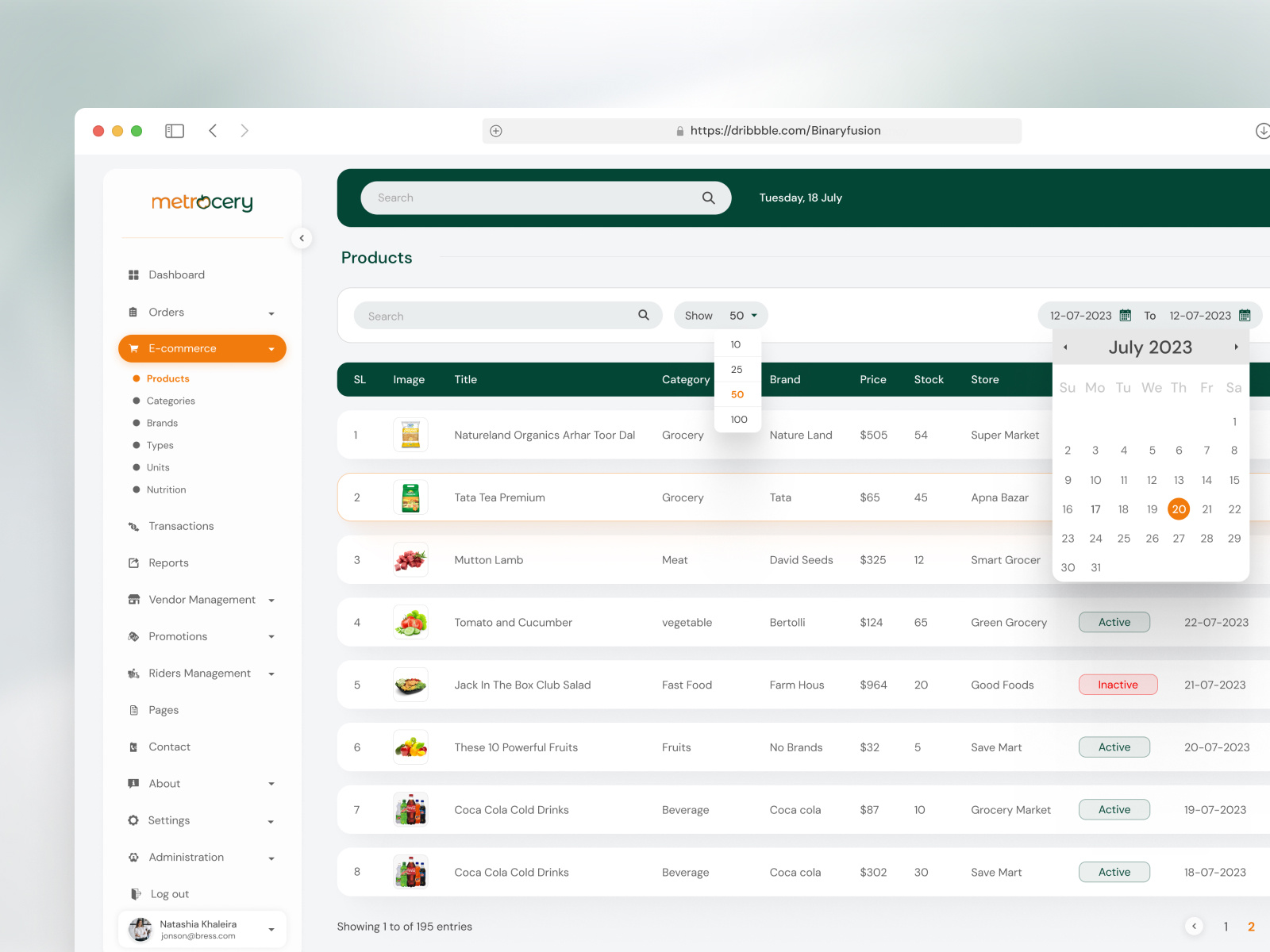
Task: Toggle Active status on These 10 Powerful Fruits
Action: coord(1114,747)
